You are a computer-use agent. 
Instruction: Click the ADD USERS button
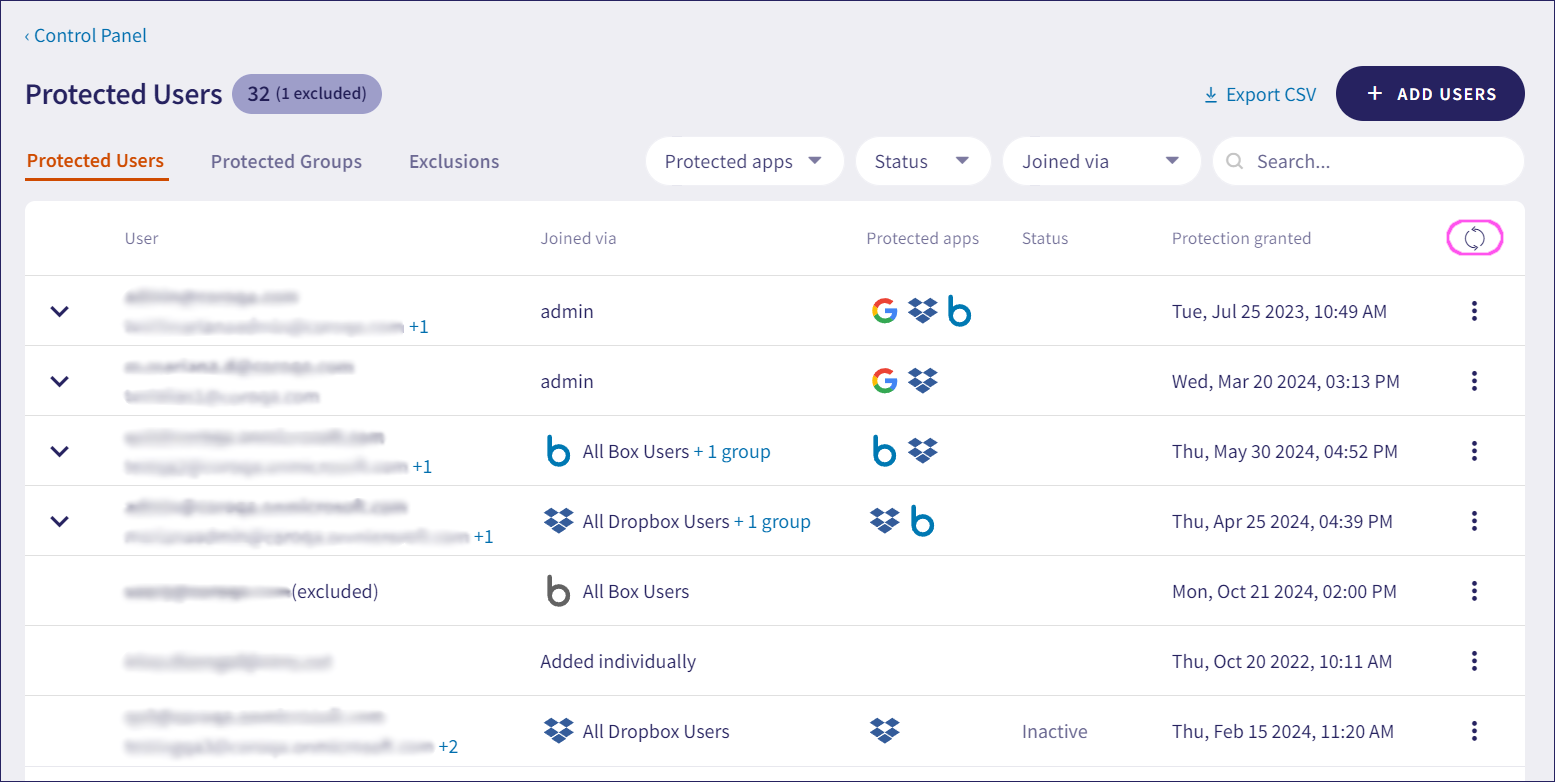click(1430, 94)
